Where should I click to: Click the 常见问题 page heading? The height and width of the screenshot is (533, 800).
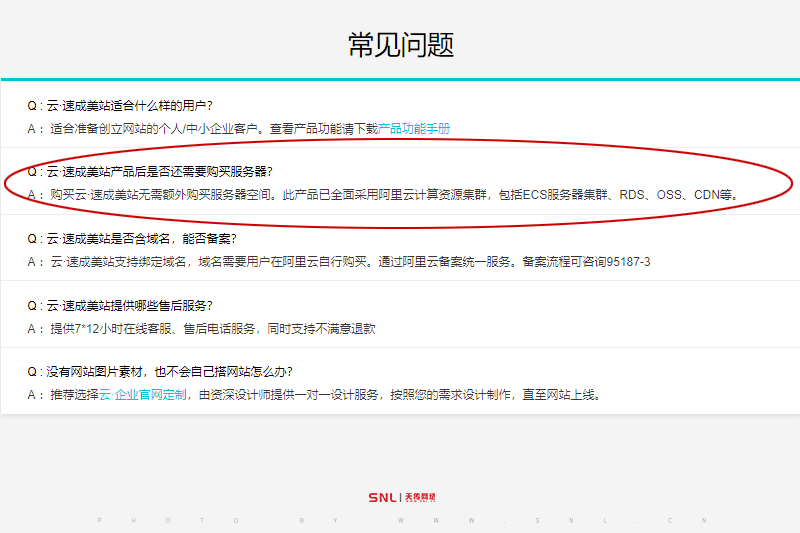point(401,45)
